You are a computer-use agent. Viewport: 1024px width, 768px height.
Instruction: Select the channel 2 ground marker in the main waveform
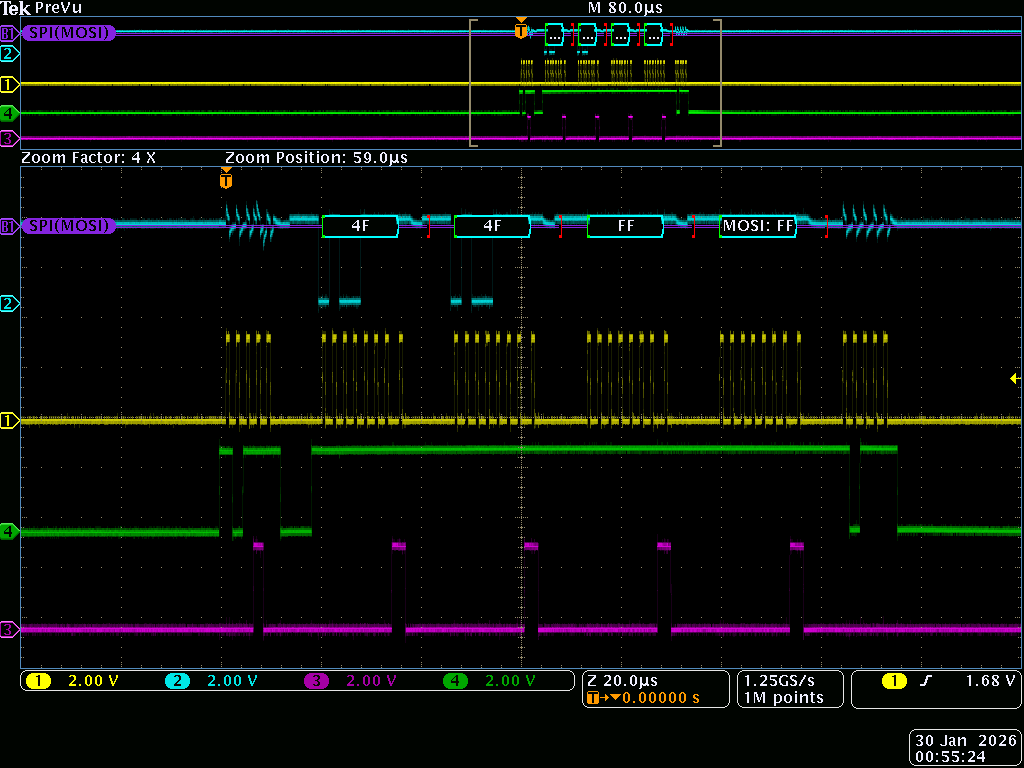10,303
